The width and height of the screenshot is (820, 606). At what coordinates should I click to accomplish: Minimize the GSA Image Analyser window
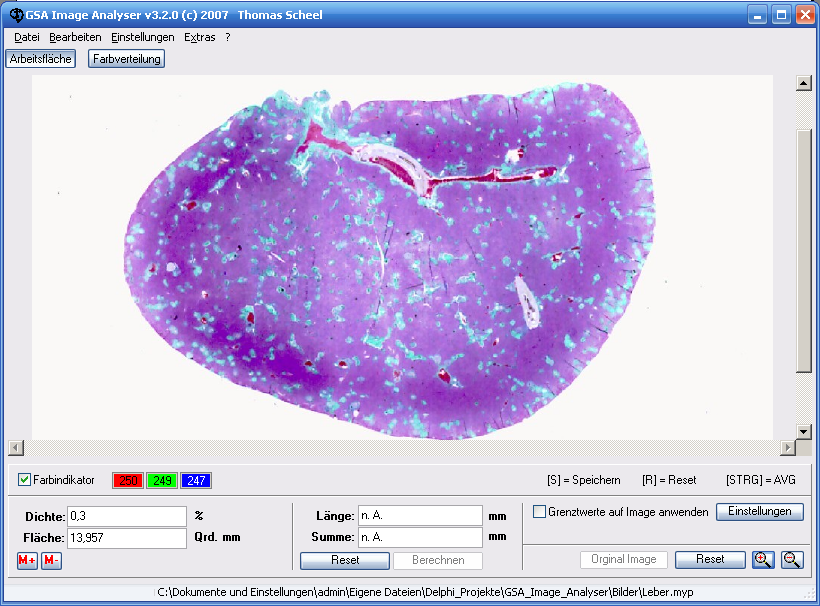coord(757,15)
